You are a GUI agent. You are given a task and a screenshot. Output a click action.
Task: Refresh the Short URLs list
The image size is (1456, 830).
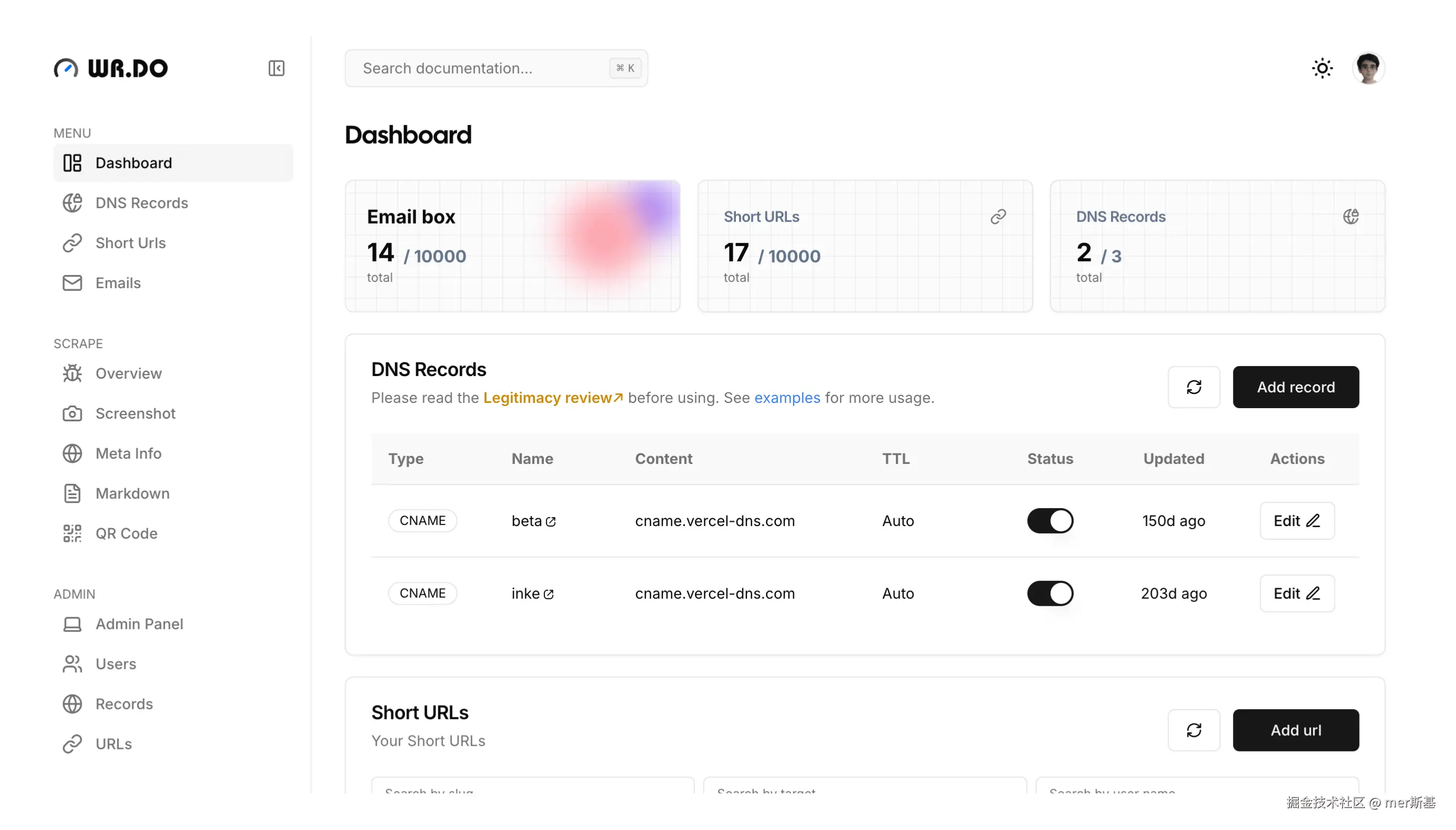(1194, 730)
